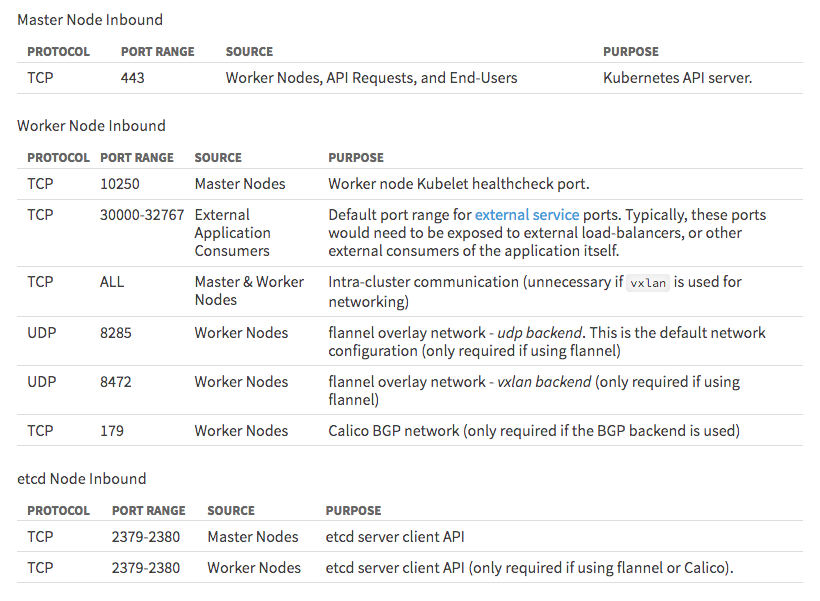Click Master & Worker Nodes source cell
This screenshot has height=601, width=820.
[x=249, y=291]
